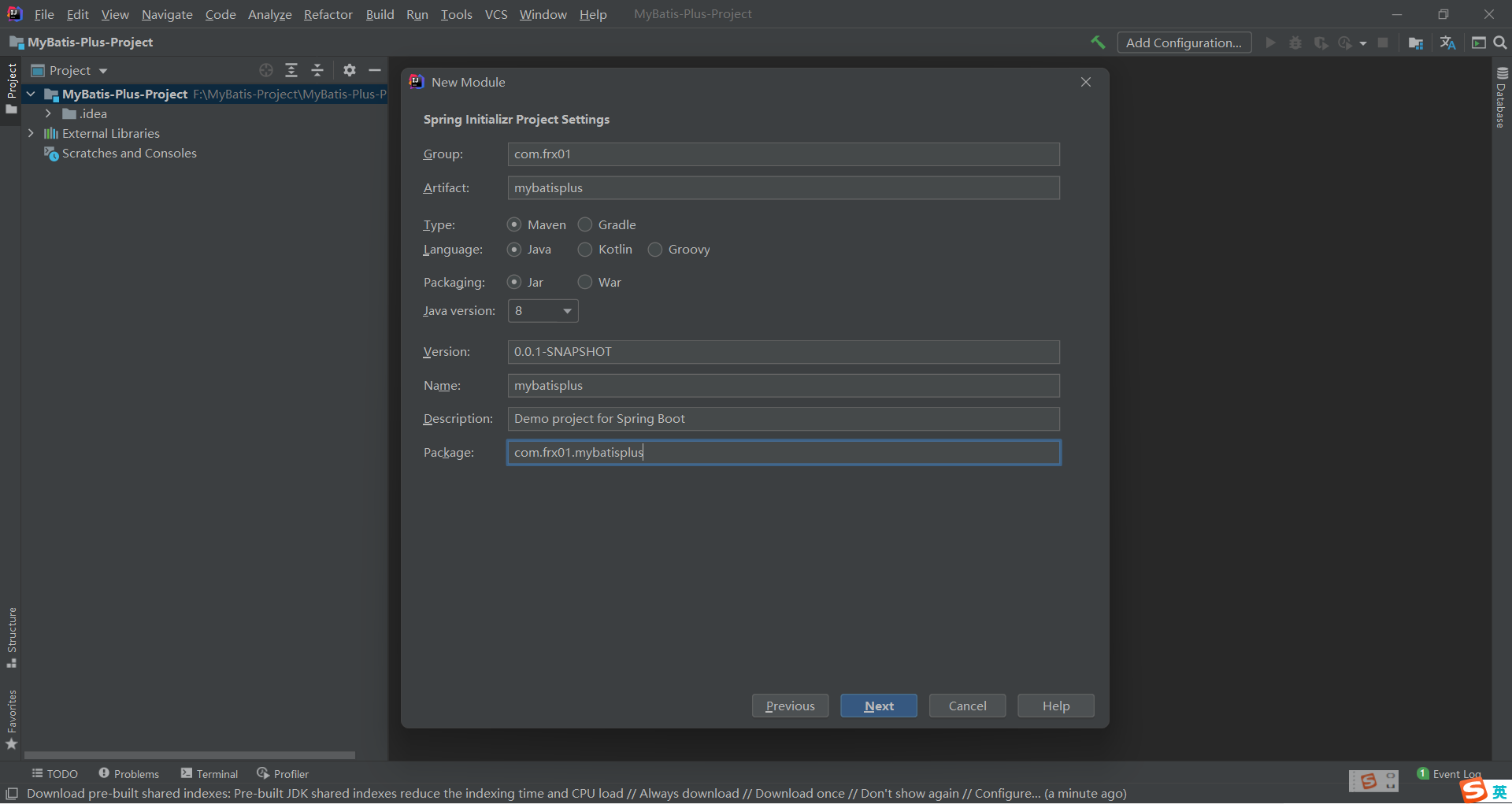This screenshot has height=804, width=1512.
Task: Open the Refactor menu
Action: coord(328,14)
